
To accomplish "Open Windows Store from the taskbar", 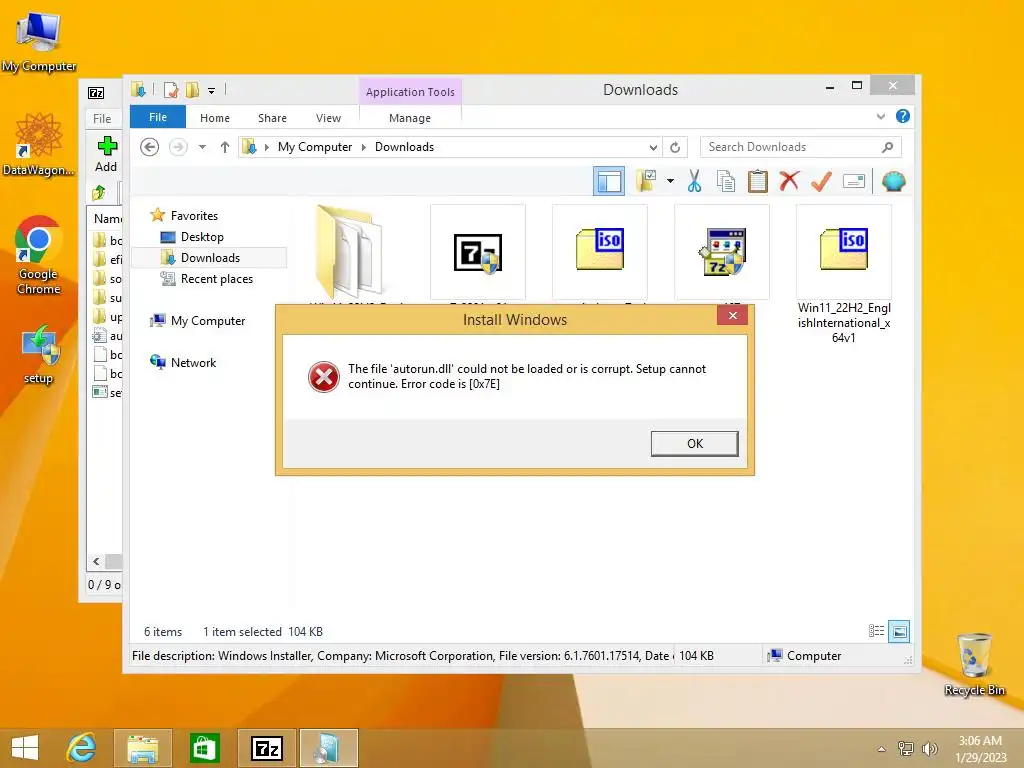I will pos(204,748).
